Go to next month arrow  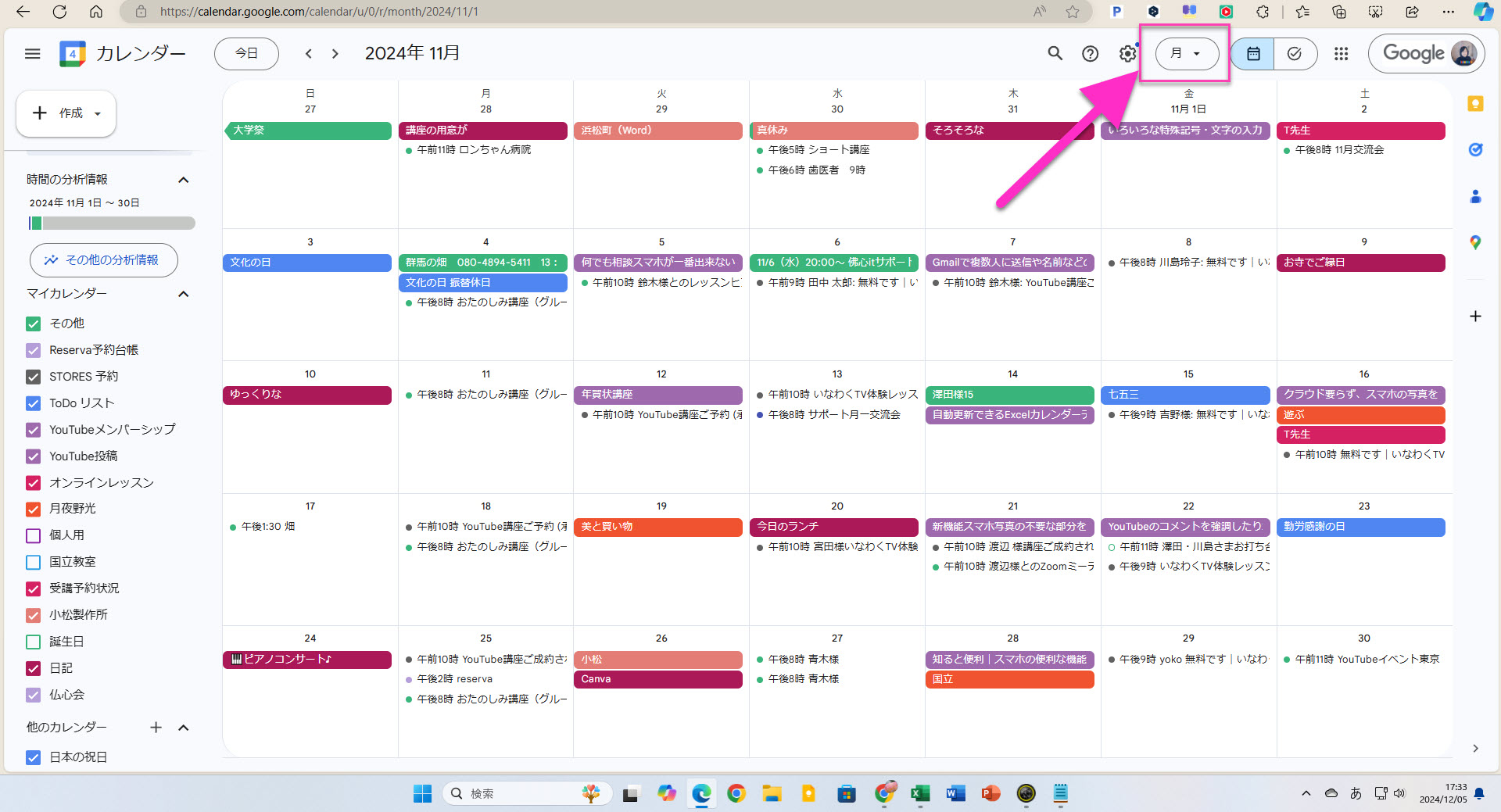[335, 54]
